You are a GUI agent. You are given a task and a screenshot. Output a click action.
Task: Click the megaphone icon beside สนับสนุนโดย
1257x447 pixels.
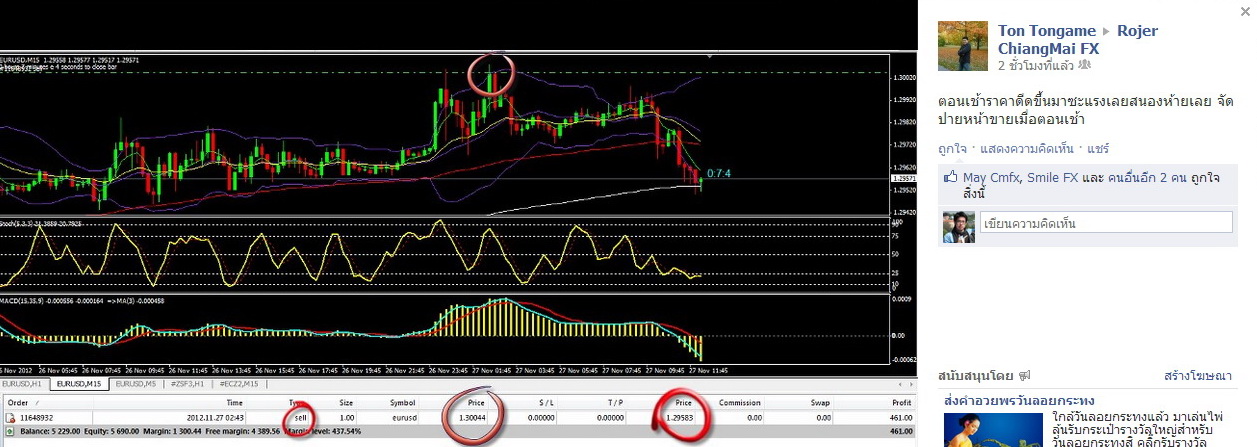pyautogui.click(x=1024, y=376)
